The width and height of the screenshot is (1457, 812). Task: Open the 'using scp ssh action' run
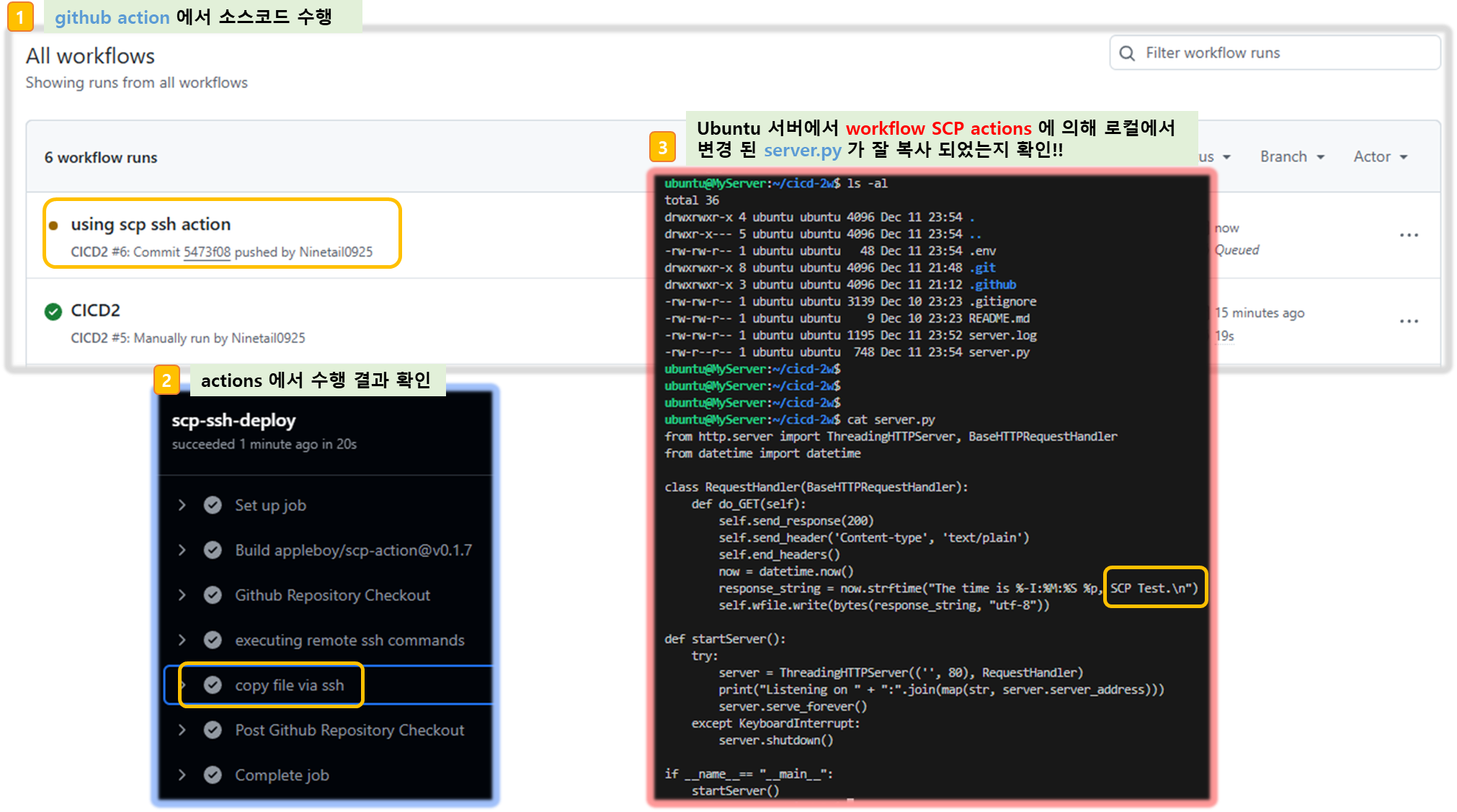151,225
